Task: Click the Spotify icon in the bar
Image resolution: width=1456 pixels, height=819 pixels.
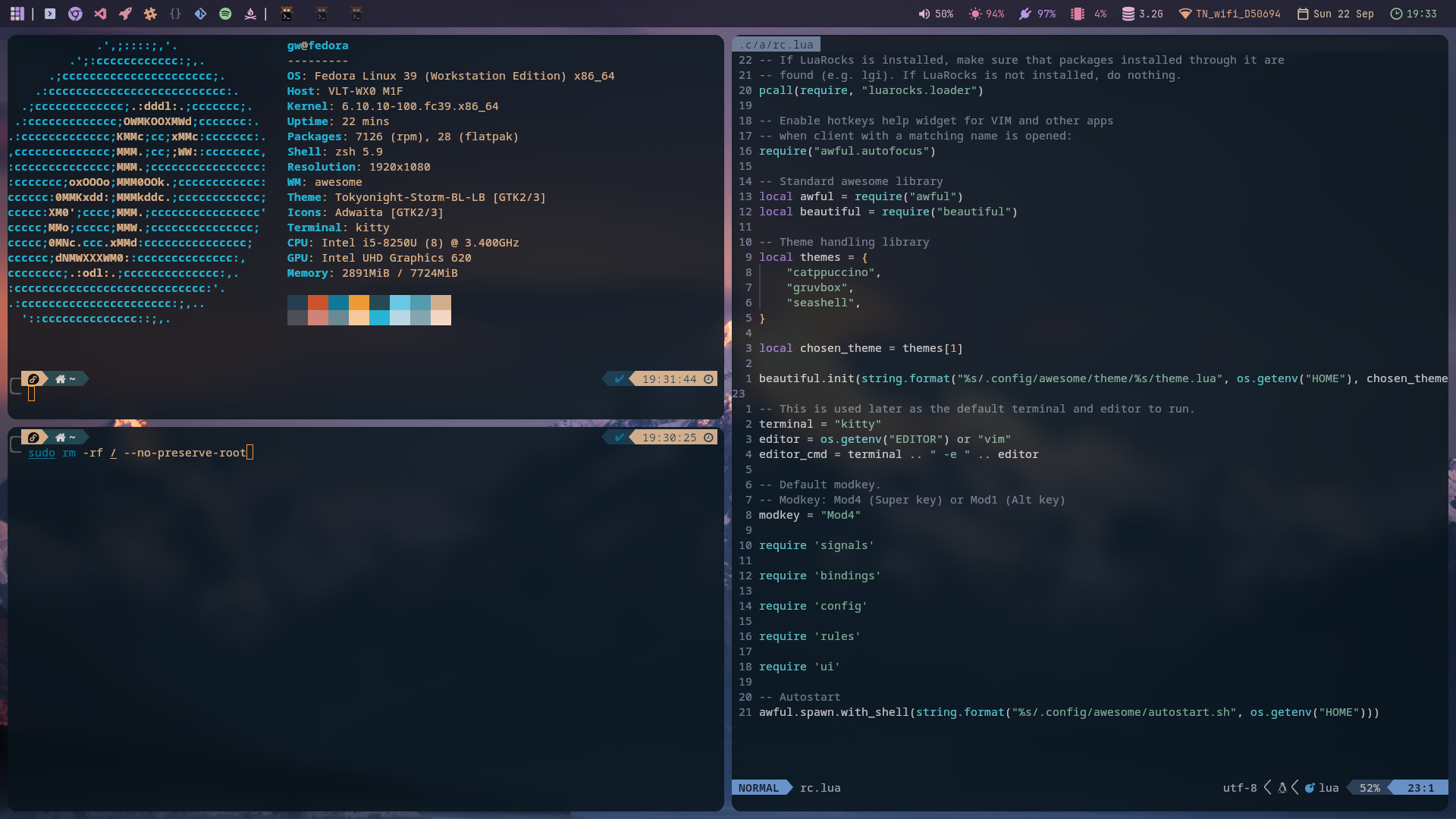Action: coord(225,14)
